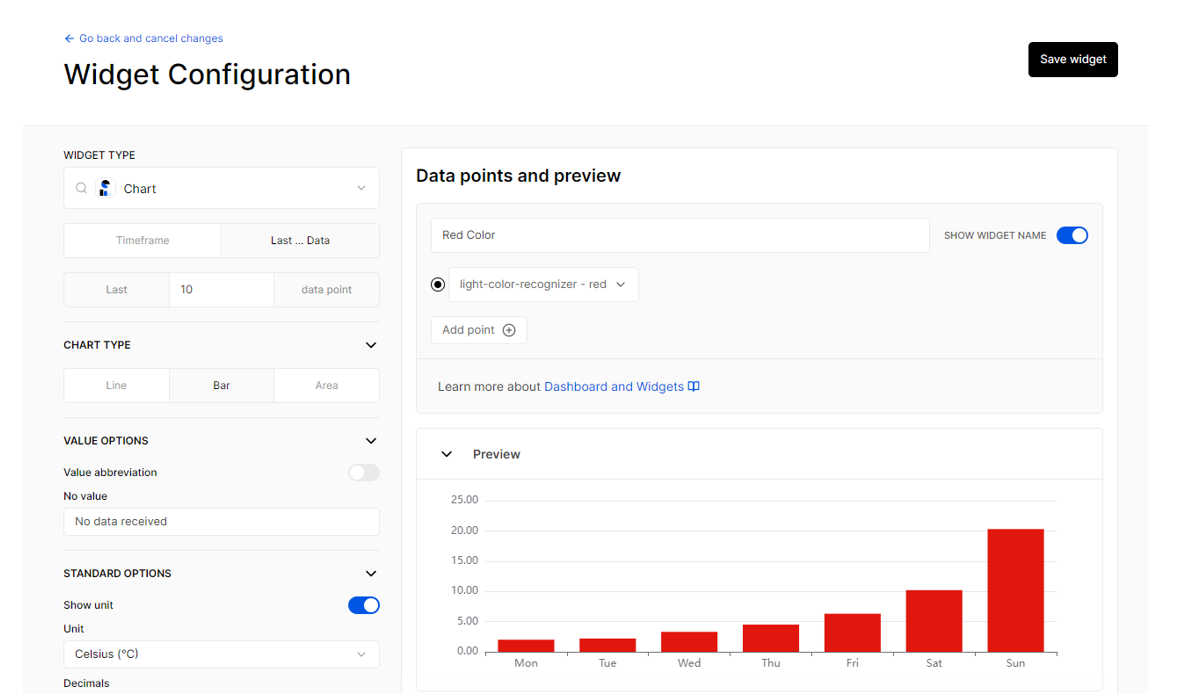This screenshot has height=699, width=1187.
Task: Collapse the Value Options section
Action: click(x=371, y=441)
